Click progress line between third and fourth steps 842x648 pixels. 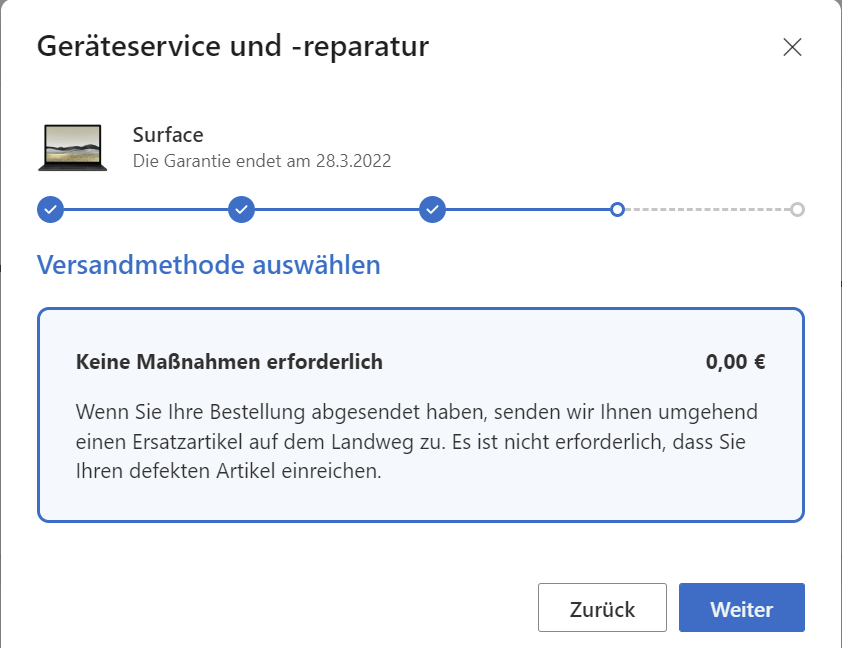coord(527,210)
